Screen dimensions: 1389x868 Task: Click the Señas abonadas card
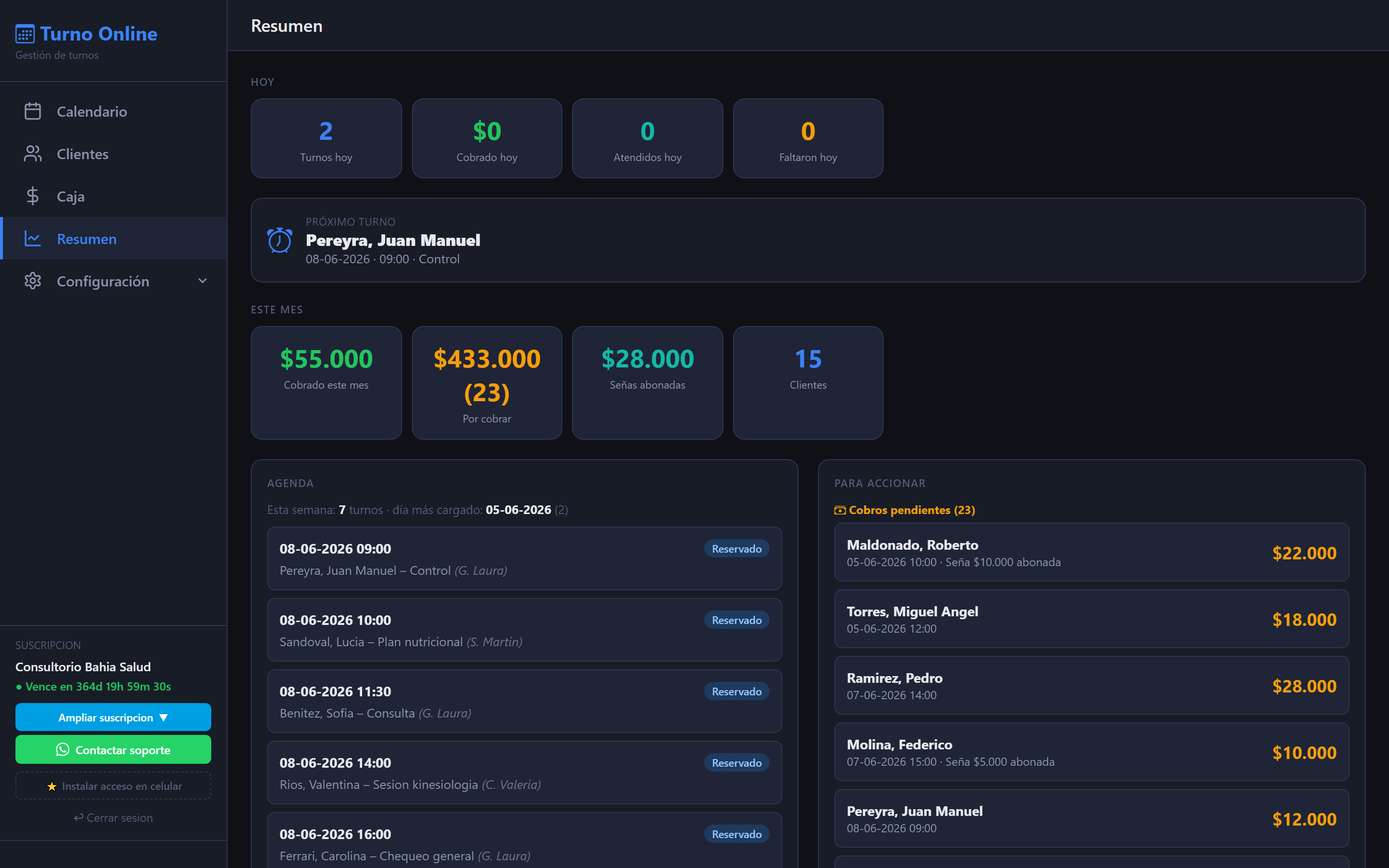pyautogui.click(x=647, y=383)
